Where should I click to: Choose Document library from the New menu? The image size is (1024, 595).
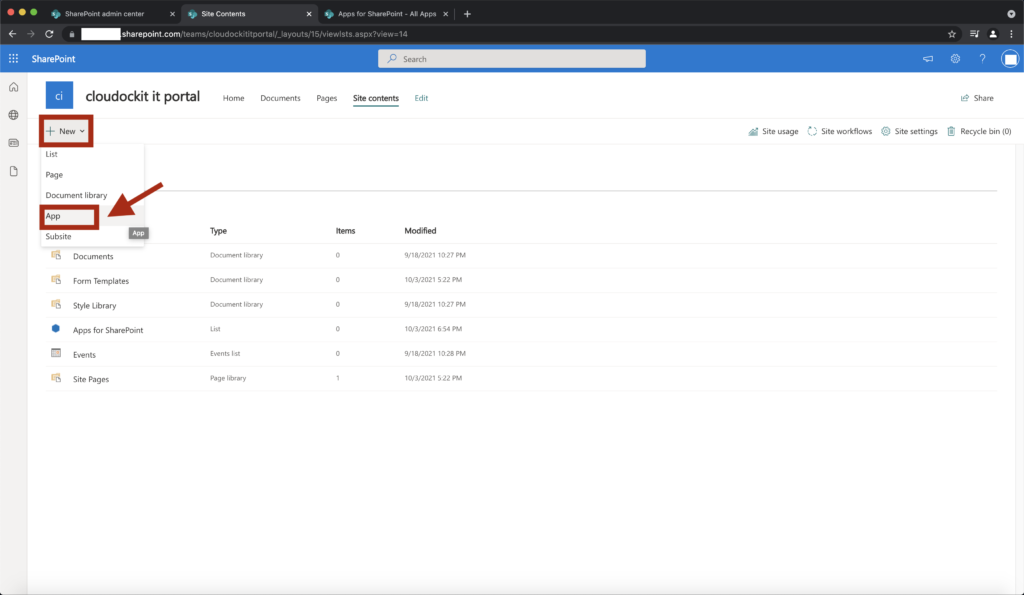[76, 195]
